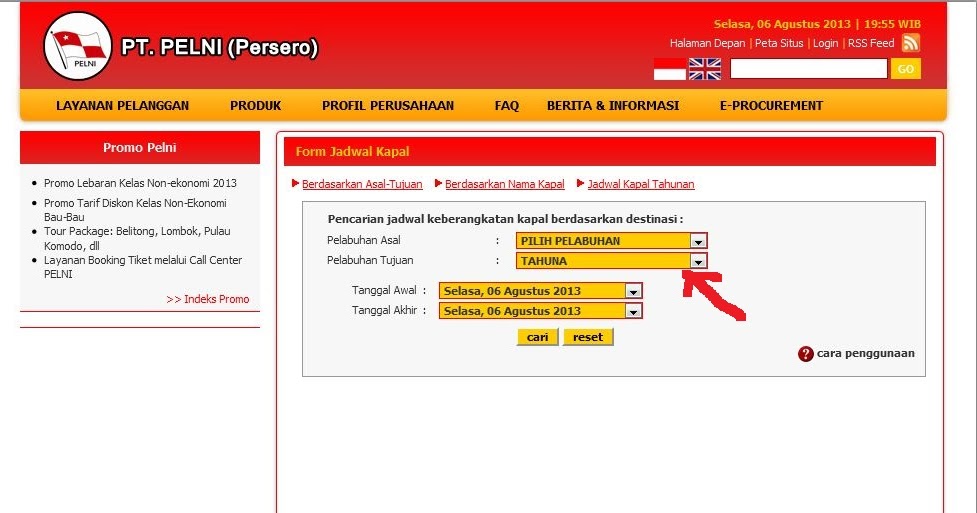Click the red question mark help icon
Image resolution: width=977 pixels, height=513 pixels.
pyautogui.click(x=806, y=354)
